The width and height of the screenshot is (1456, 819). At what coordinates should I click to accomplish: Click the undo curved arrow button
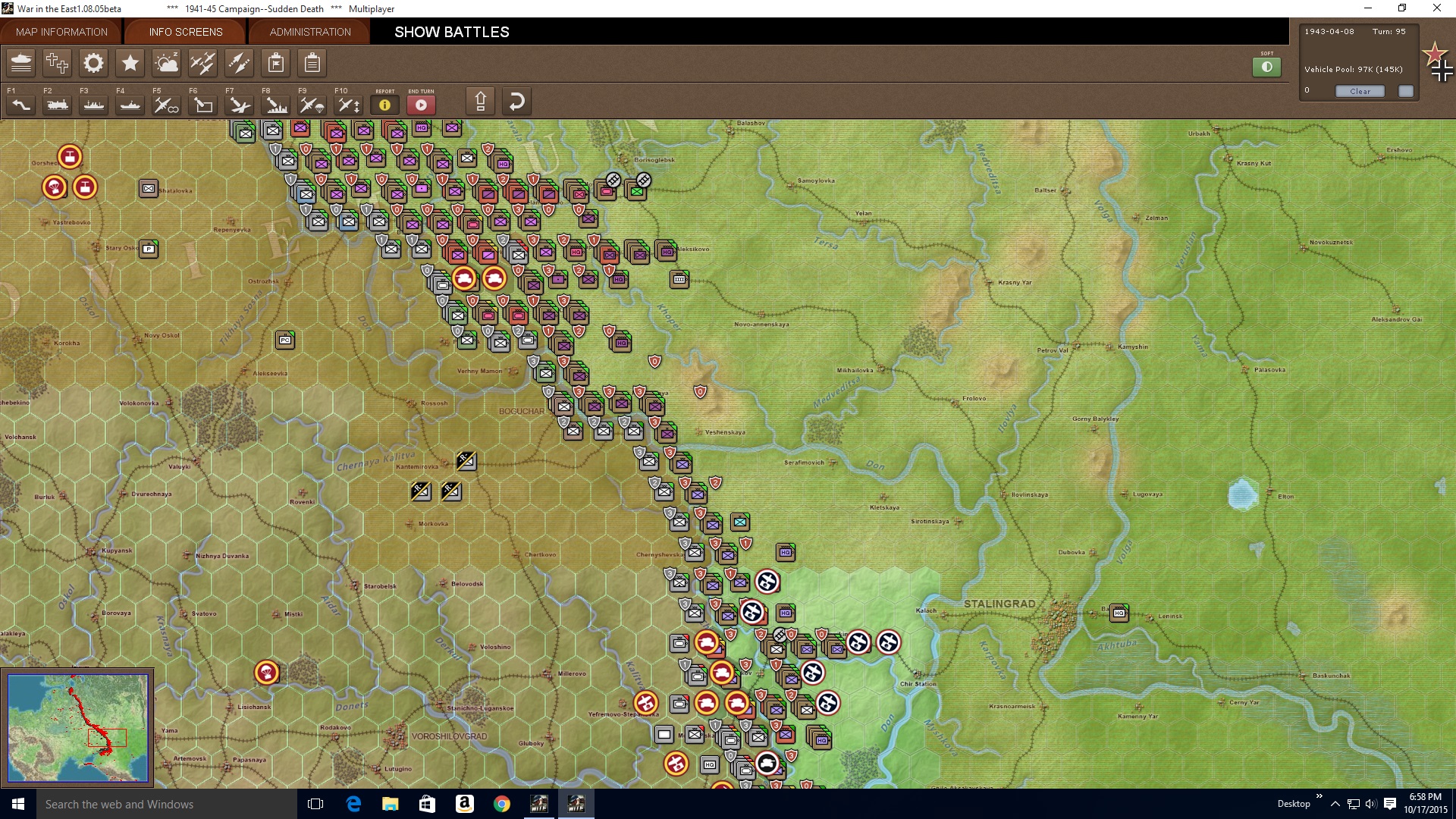coord(516,102)
